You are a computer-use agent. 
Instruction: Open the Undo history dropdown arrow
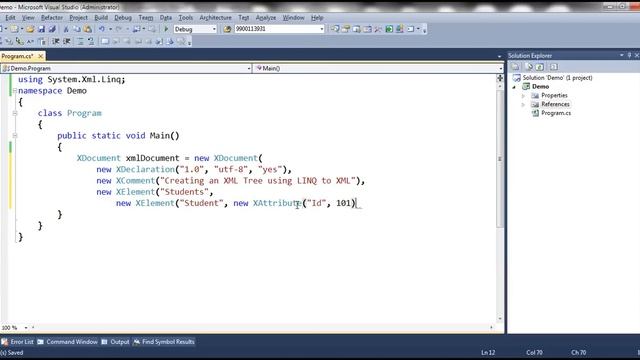110,29
